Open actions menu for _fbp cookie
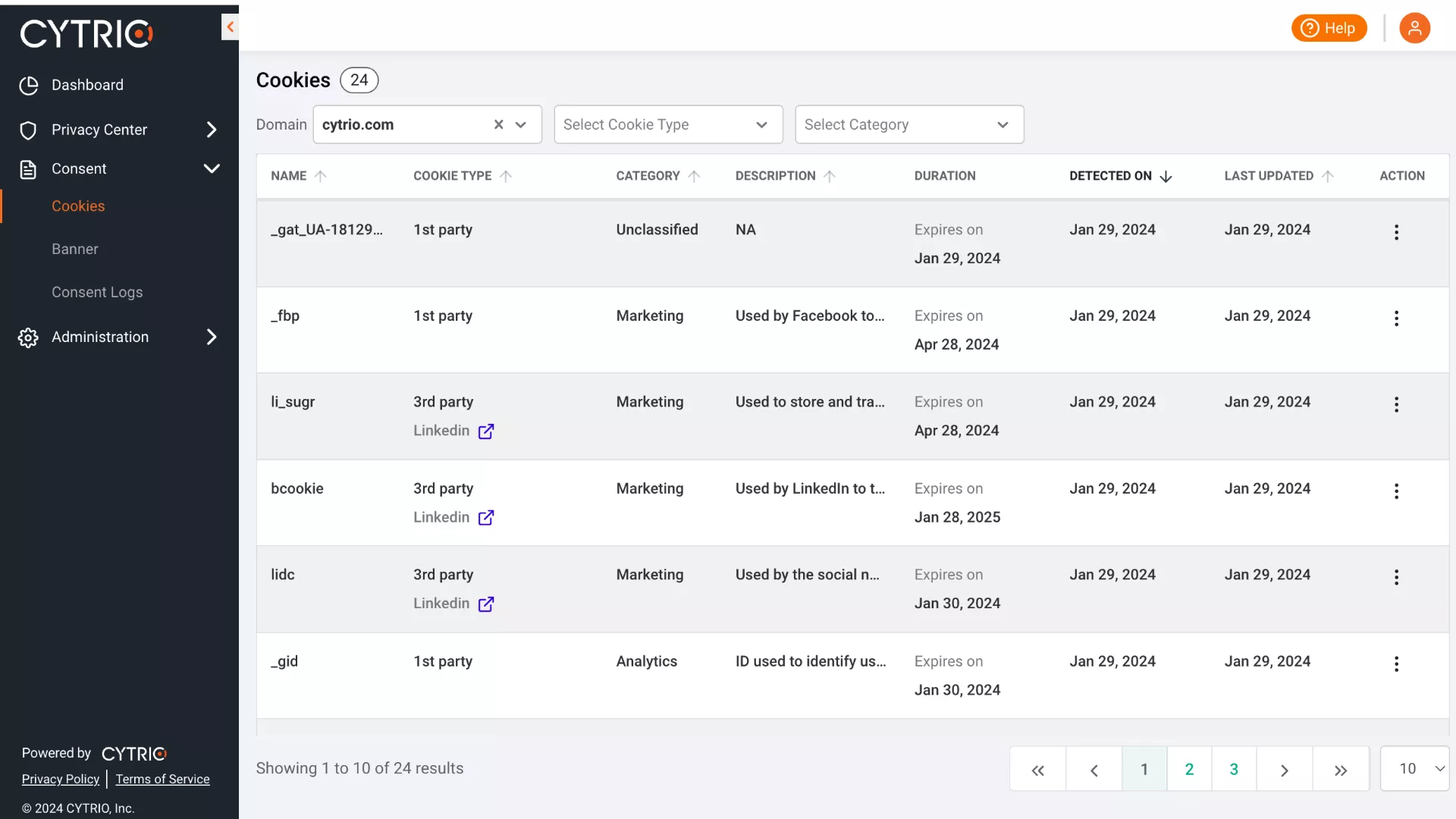Image resolution: width=1456 pixels, height=819 pixels. coord(1396,318)
